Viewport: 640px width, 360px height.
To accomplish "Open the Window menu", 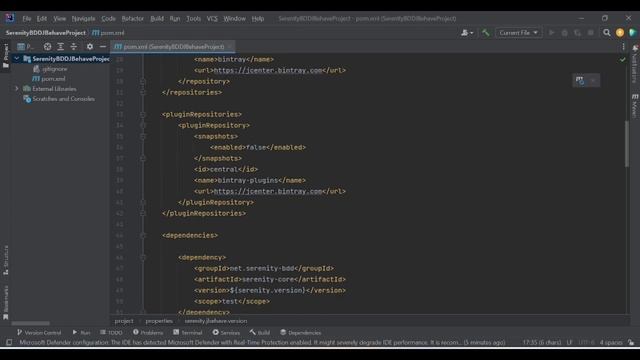I will click(x=234, y=19).
